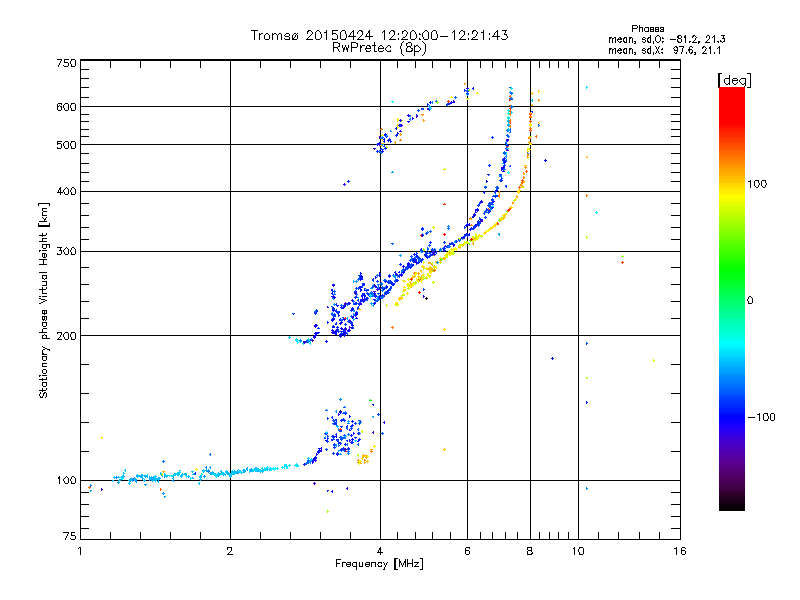Click the y-axis tick label '300'
The image size is (800, 600).
pos(66,251)
